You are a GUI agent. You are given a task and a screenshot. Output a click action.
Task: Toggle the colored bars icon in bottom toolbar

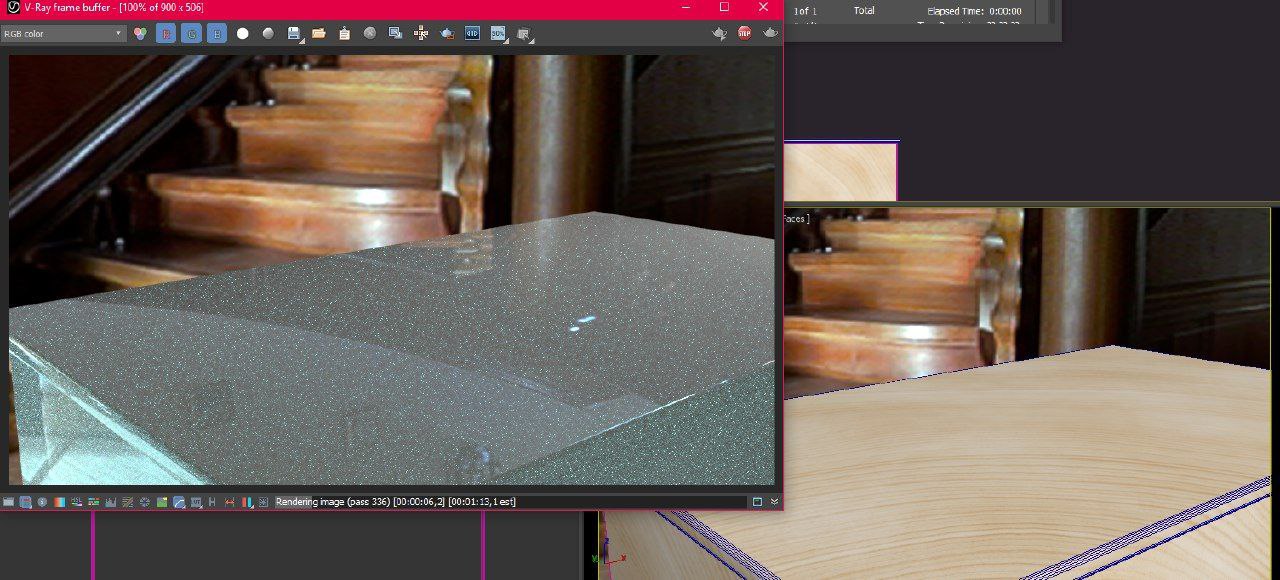[x=247, y=502]
